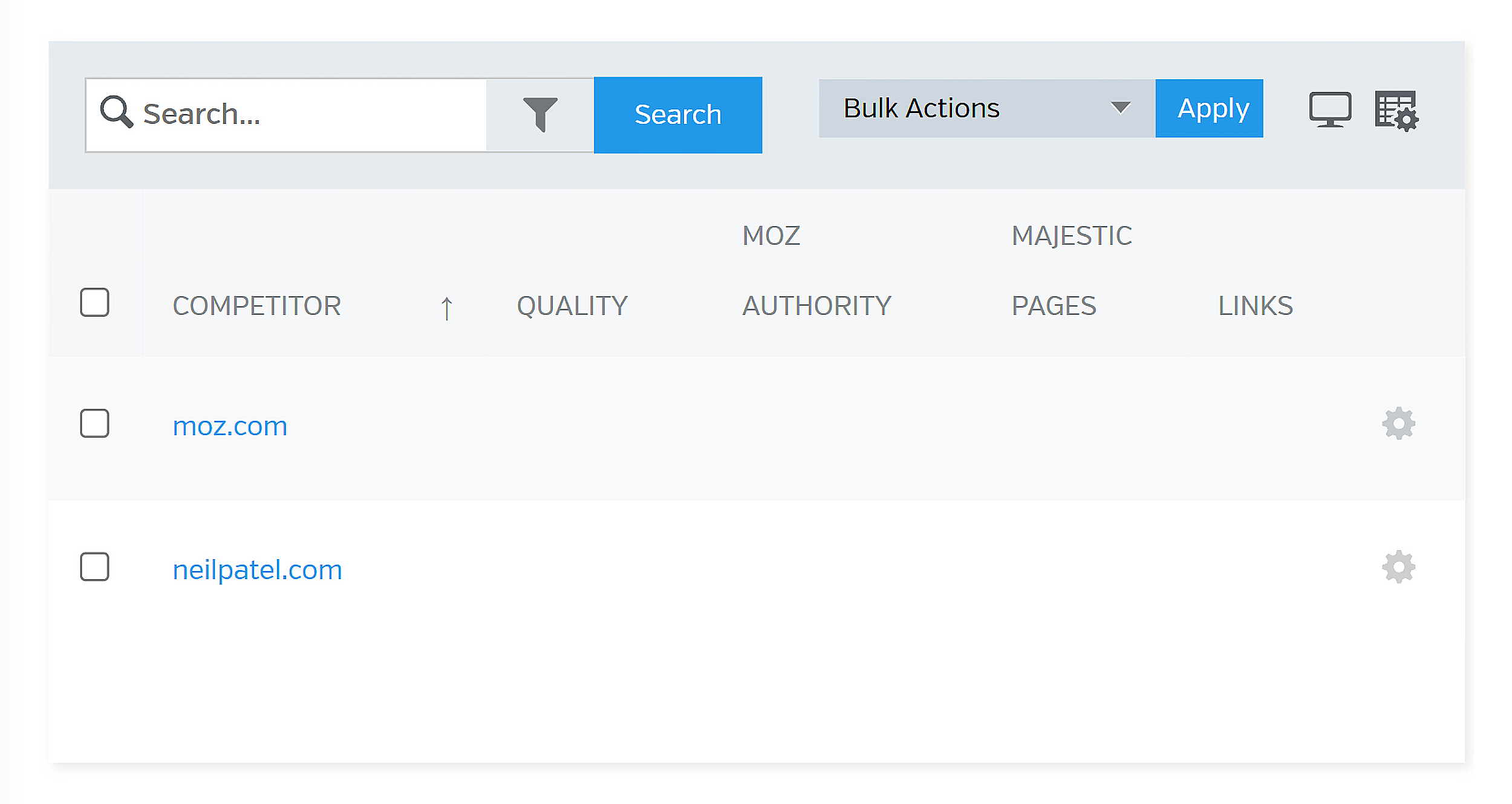Image resolution: width=1512 pixels, height=804 pixels.
Task: Click the MAJESTIC group header label
Action: pos(1071,236)
